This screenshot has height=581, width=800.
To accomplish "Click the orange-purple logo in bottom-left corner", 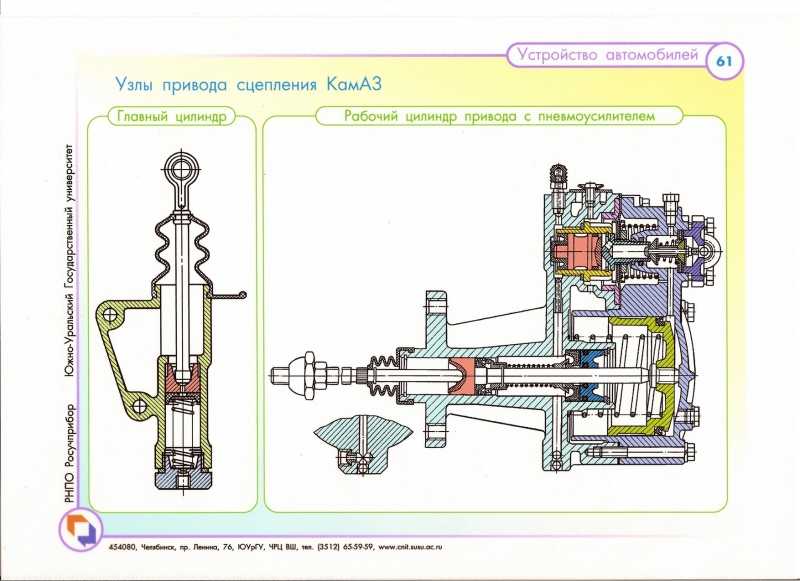I will pos(82,531).
